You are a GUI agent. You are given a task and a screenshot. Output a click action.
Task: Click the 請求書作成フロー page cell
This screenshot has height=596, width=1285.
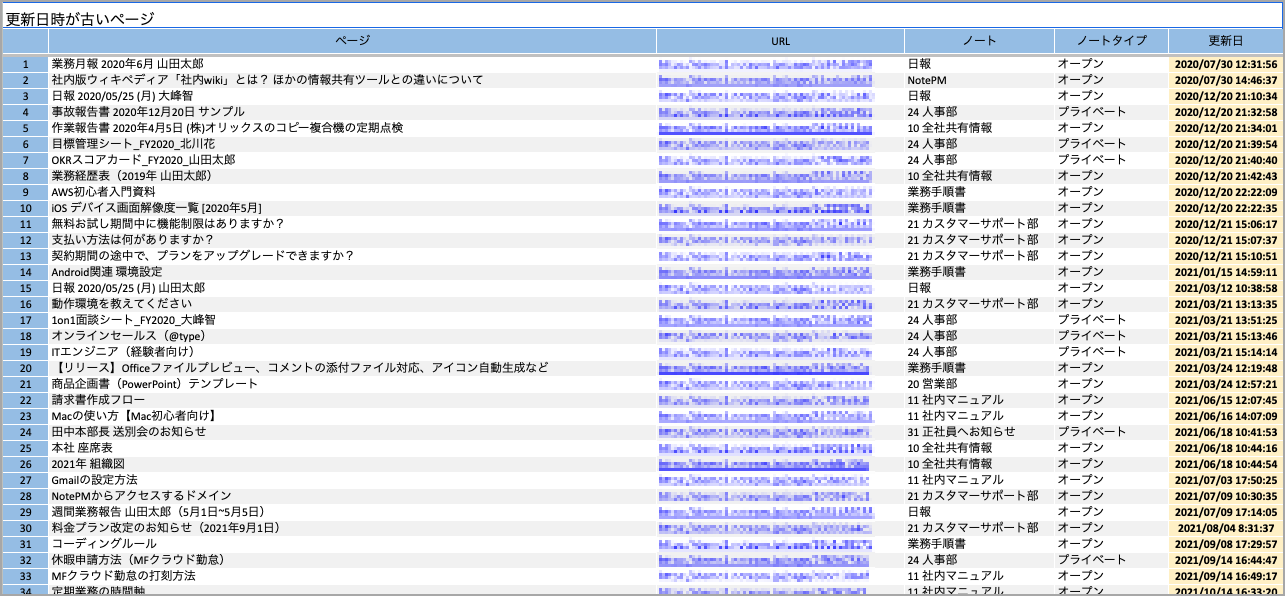[98, 400]
